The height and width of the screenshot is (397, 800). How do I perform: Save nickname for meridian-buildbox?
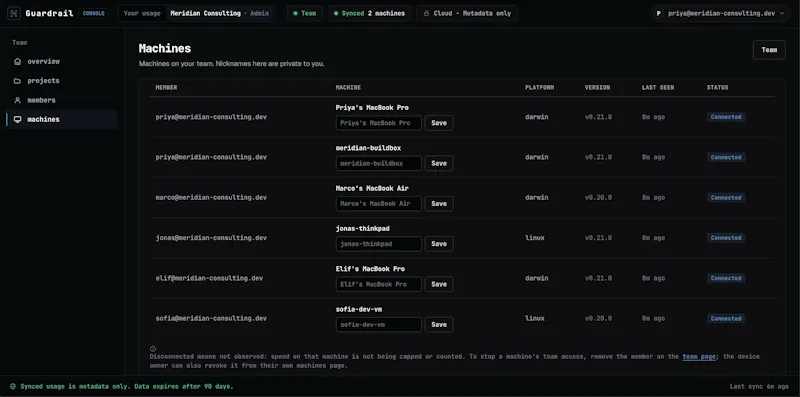[439, 163]
